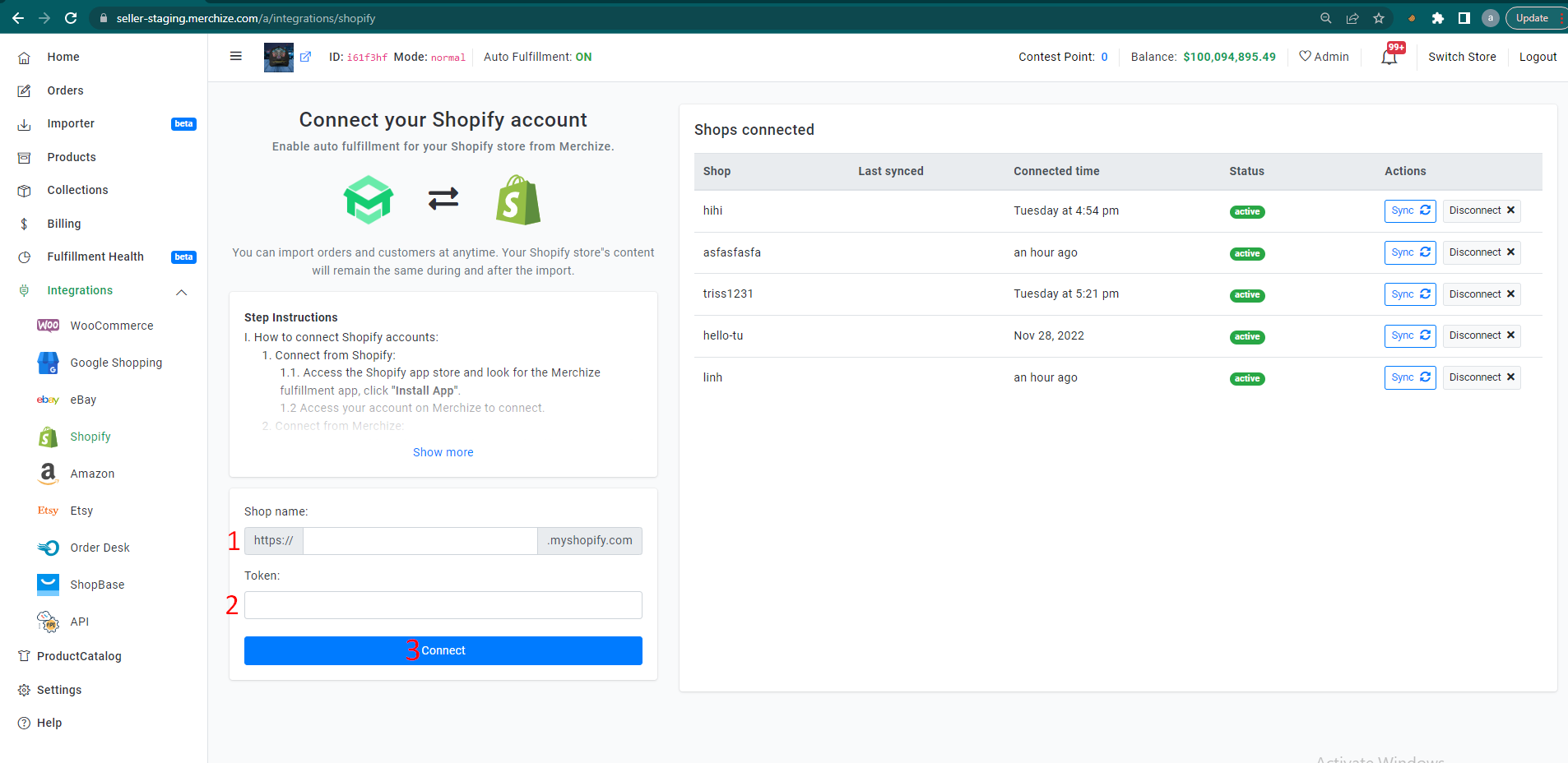The height and width of the screenshot is (763, 1568).
Task: Click the Contest Point value
Action: 1104,57
